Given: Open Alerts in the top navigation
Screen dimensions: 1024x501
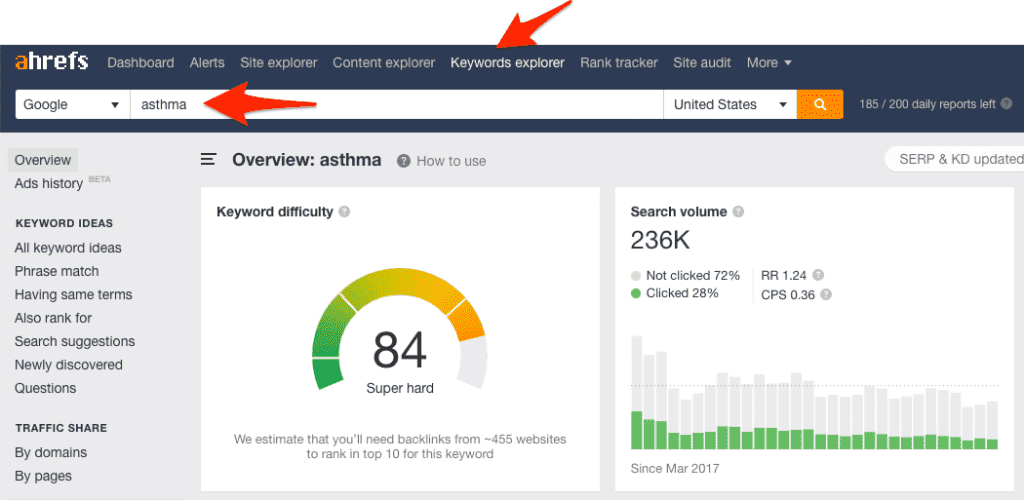Looking at the screenshot, I should [207, 63].
